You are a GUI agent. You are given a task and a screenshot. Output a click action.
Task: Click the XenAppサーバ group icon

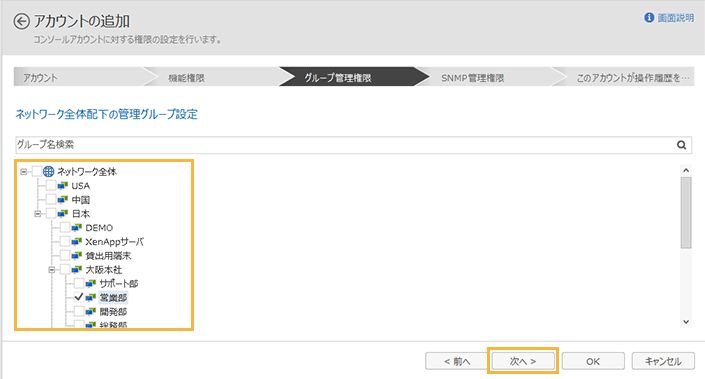(x=76, y=241)
